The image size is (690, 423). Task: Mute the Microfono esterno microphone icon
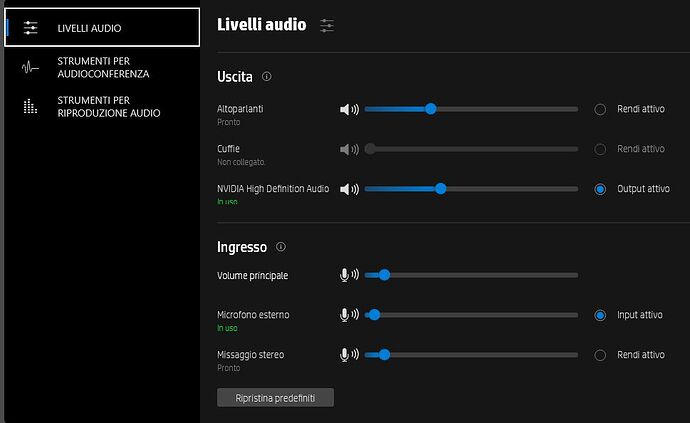click(348, 315)
